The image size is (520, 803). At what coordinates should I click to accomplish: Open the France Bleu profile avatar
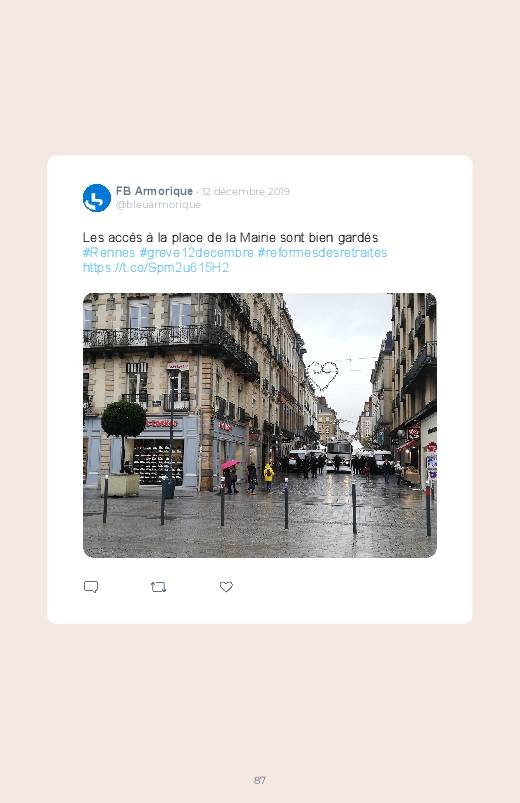pos(97,198)
